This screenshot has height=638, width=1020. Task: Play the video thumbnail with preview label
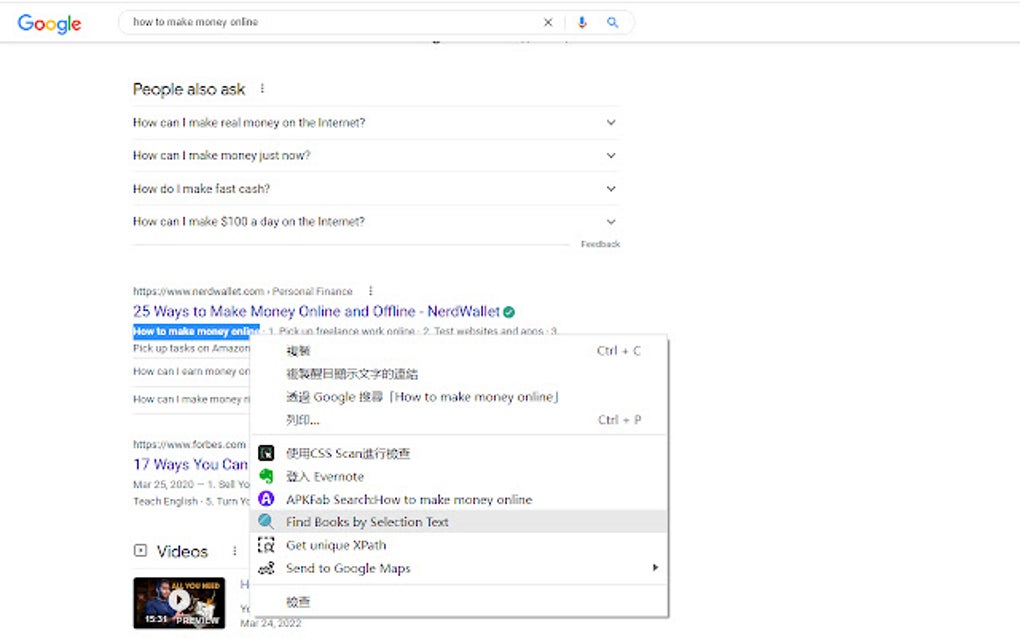click(181, 601)
